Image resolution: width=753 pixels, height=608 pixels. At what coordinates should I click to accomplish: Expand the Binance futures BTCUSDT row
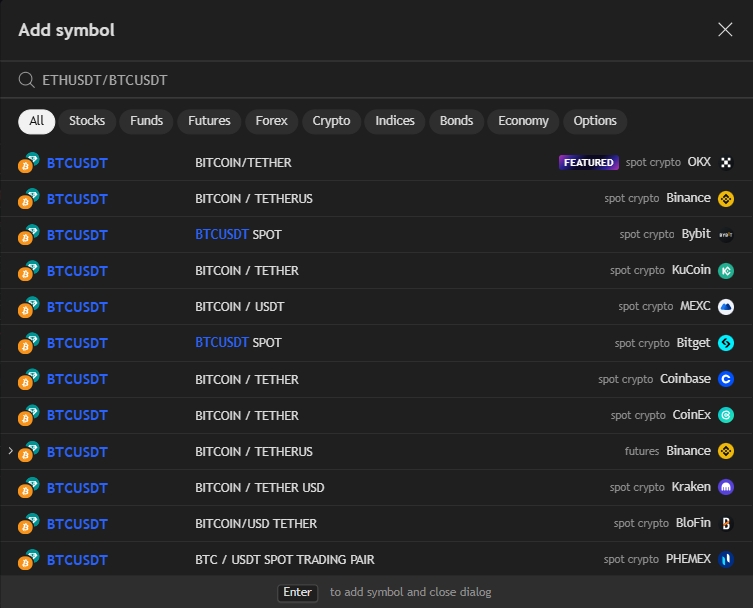coord(11,451)
